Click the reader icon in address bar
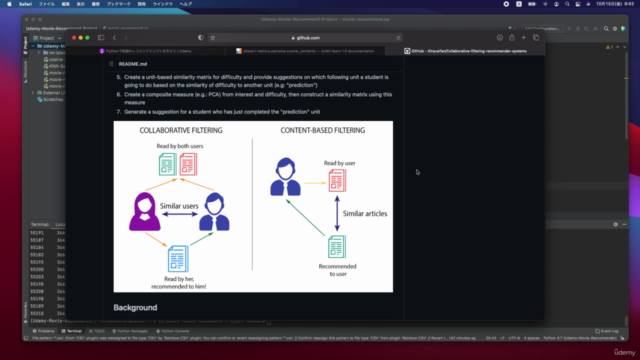 pos(213,38)
